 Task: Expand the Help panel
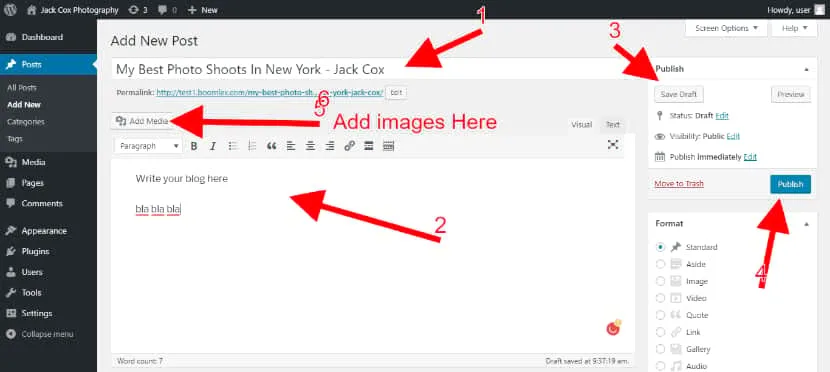pyautogui.click(x=795, y=29)
